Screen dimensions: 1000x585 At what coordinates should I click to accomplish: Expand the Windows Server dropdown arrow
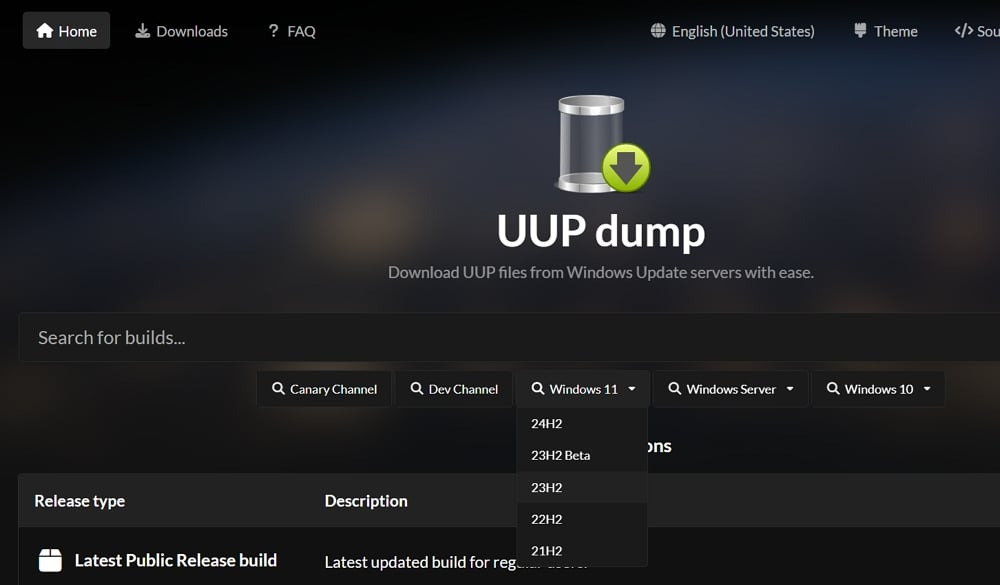(x=790, y=389)
